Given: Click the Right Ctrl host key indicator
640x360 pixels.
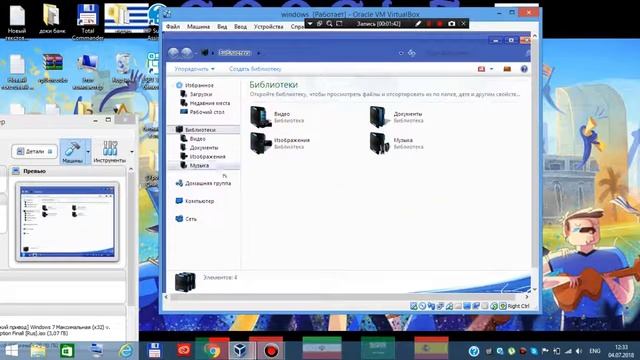Looking at the screenshot, I should tap(518, 306).
